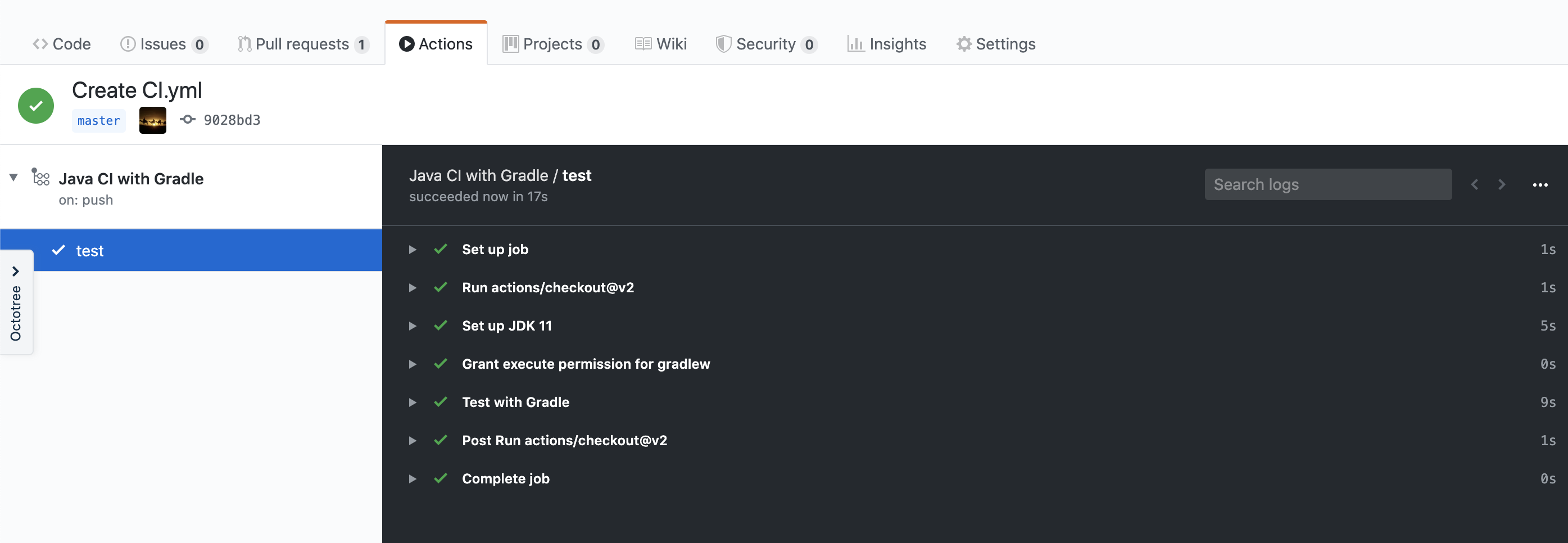Click the master branch label
Screen dimensions: 1568x543
tap(98, 120)
